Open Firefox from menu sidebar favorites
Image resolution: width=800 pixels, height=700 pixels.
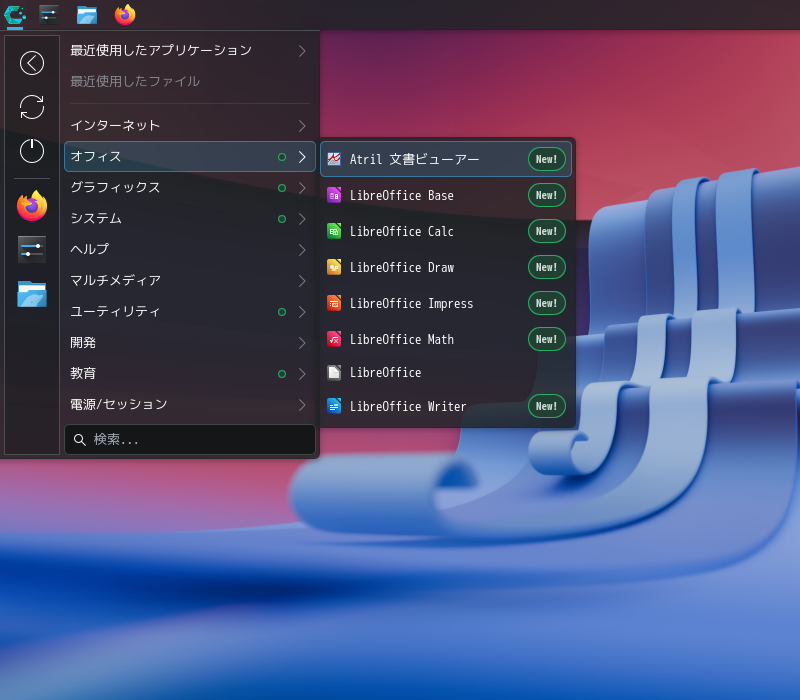point(32,206)
